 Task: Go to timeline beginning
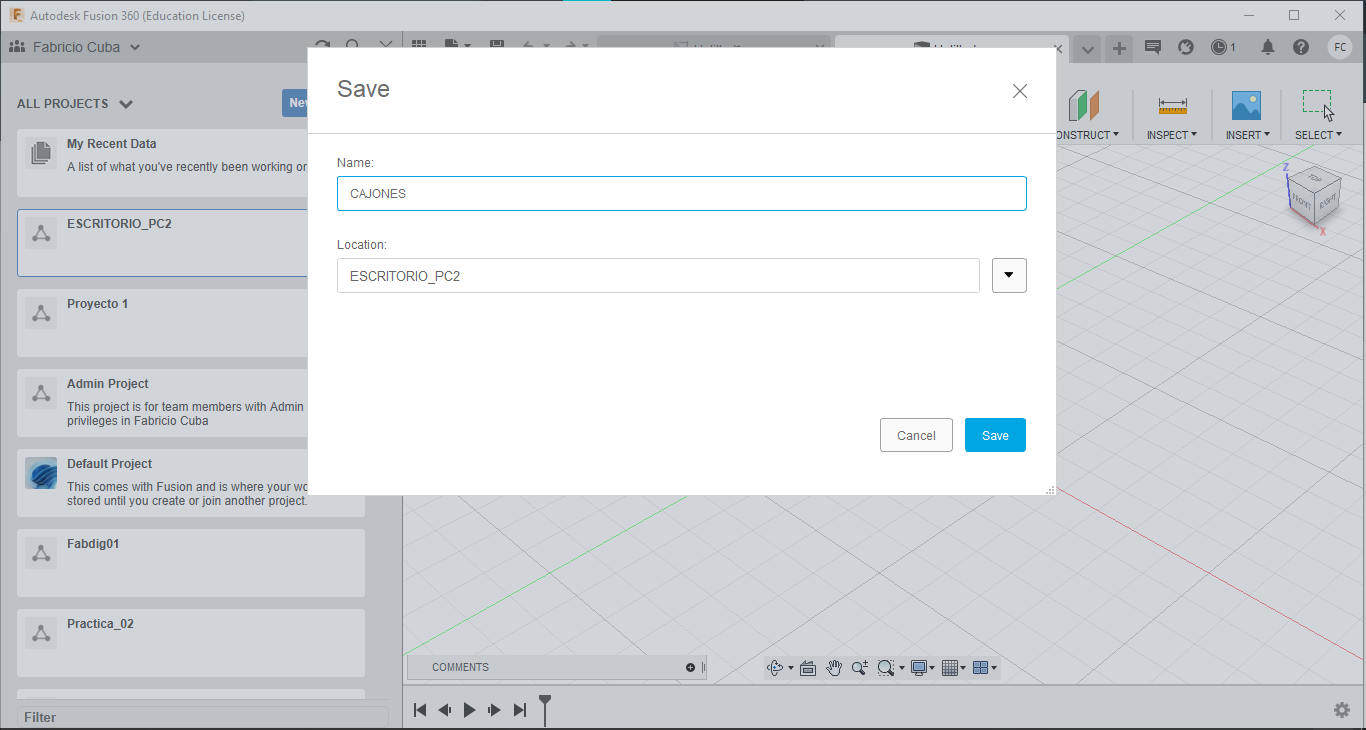pyautogui.click(x=420, y=710)
